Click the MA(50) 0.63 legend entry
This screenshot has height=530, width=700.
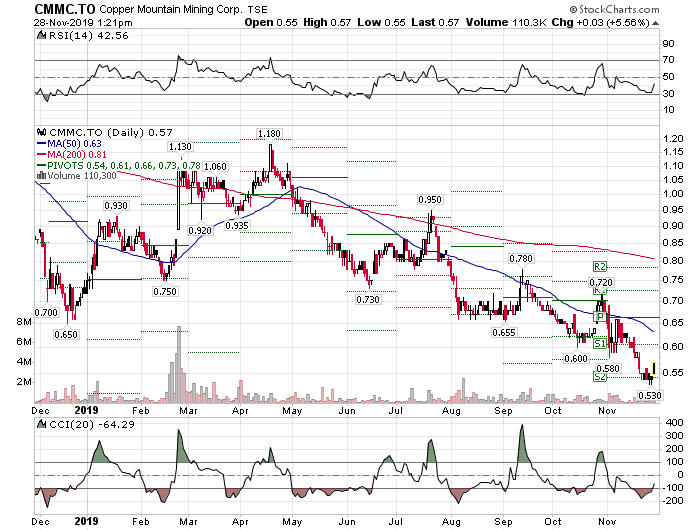(x=69, y=144)
